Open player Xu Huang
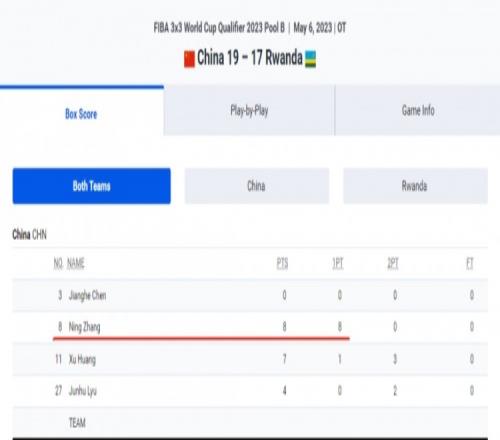This screenshot has width=500, height=440. click(82, 359)
